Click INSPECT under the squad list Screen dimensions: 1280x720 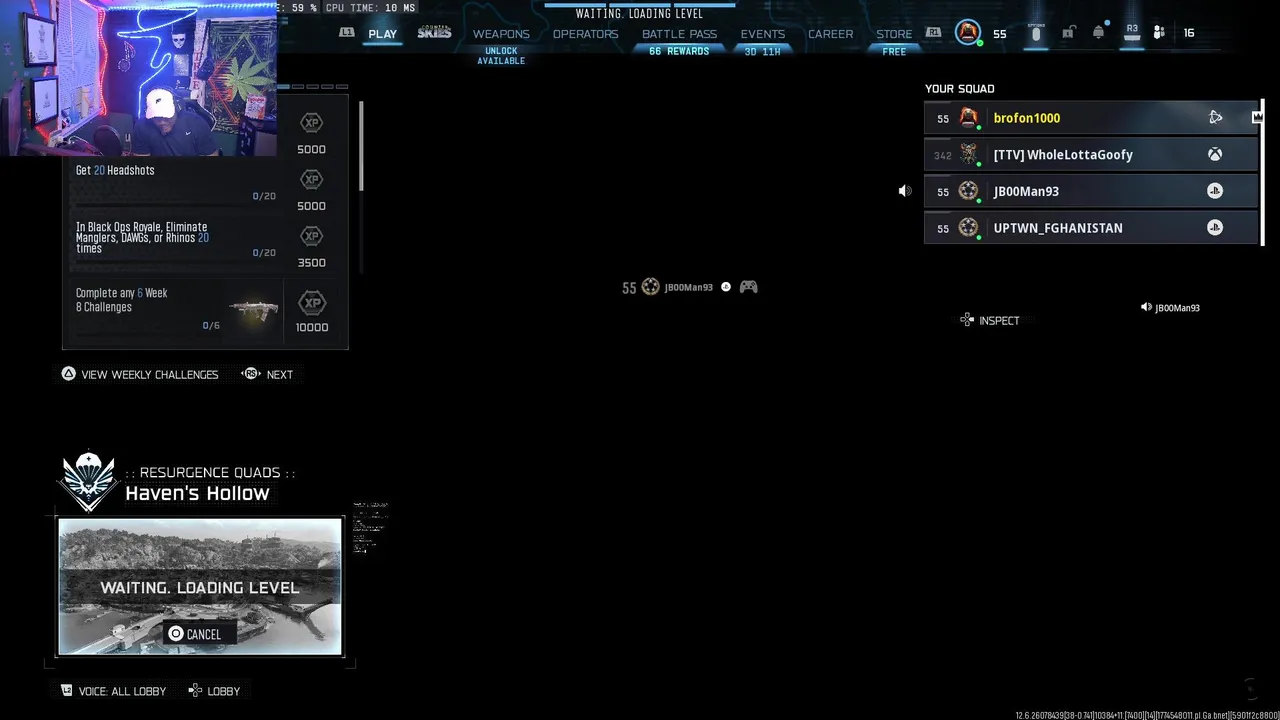(x=999, y=321)
